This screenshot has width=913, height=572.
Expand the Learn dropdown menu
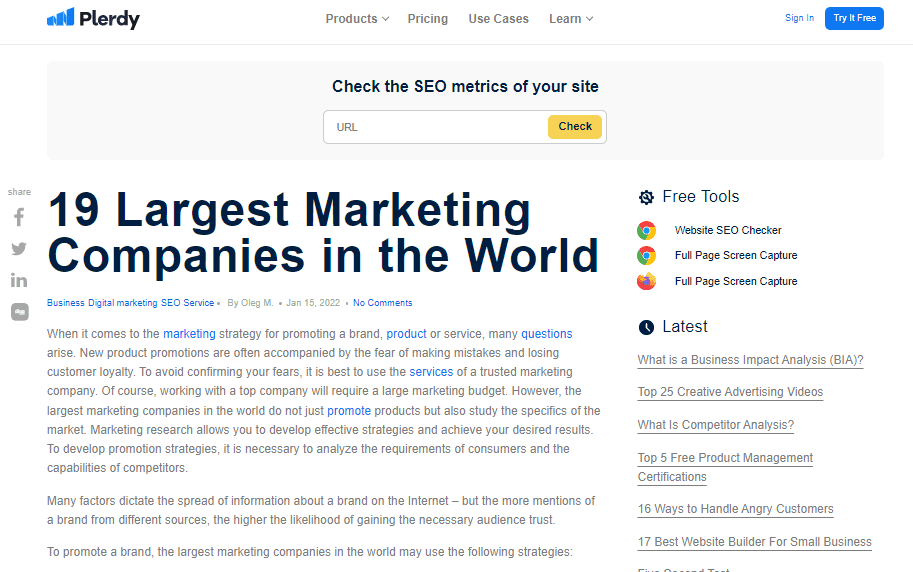point(571,19)
